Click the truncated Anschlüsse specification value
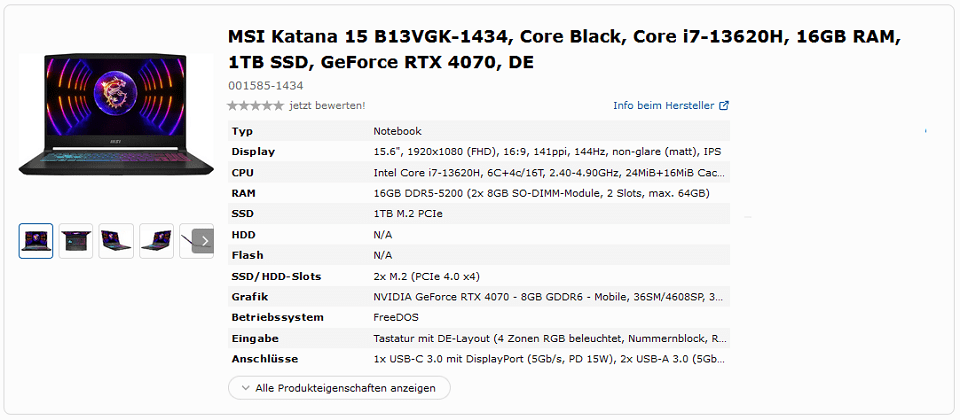 point(550,359)
